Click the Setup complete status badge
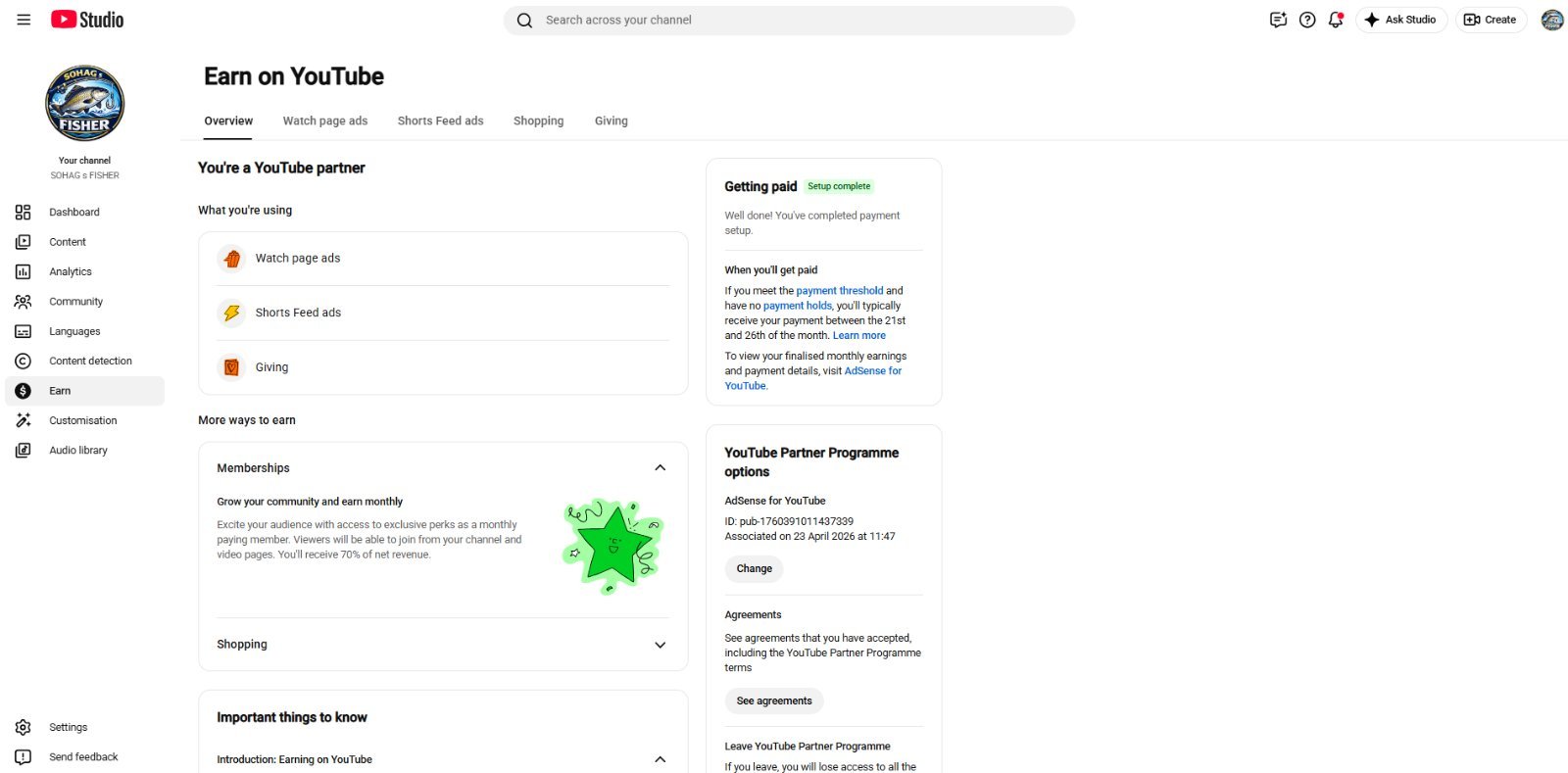The height and width of the screenshot is (773, 1568). pos(839,186)
